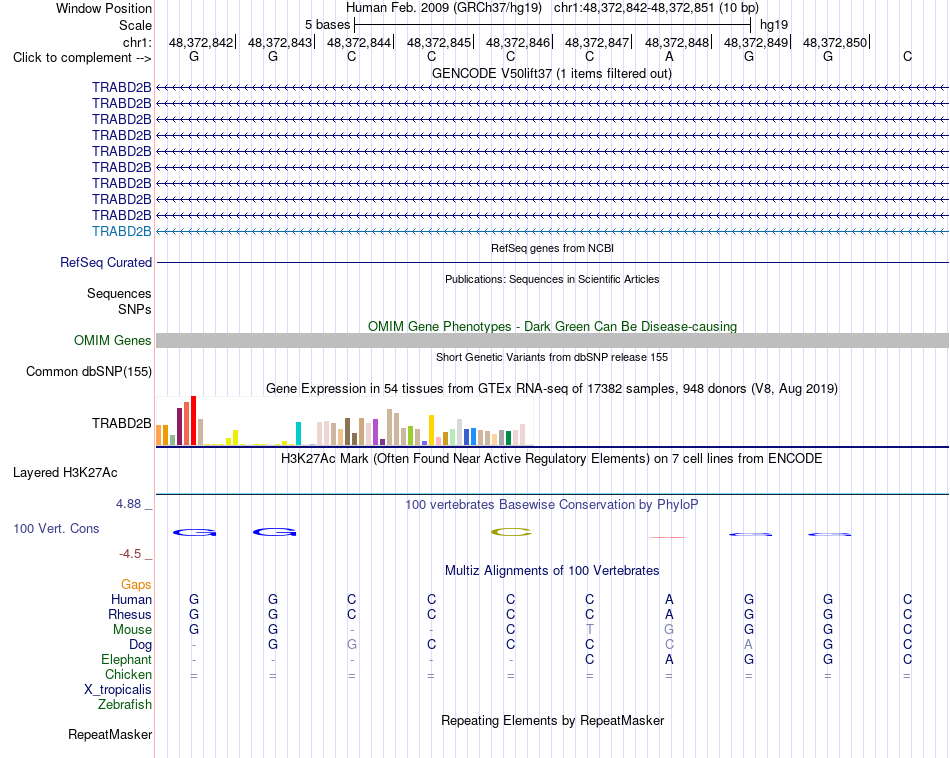The width and height of the screenshot is (950, 758).
Task: Click the purple GTEx expression bar
Action: point(376,432)
